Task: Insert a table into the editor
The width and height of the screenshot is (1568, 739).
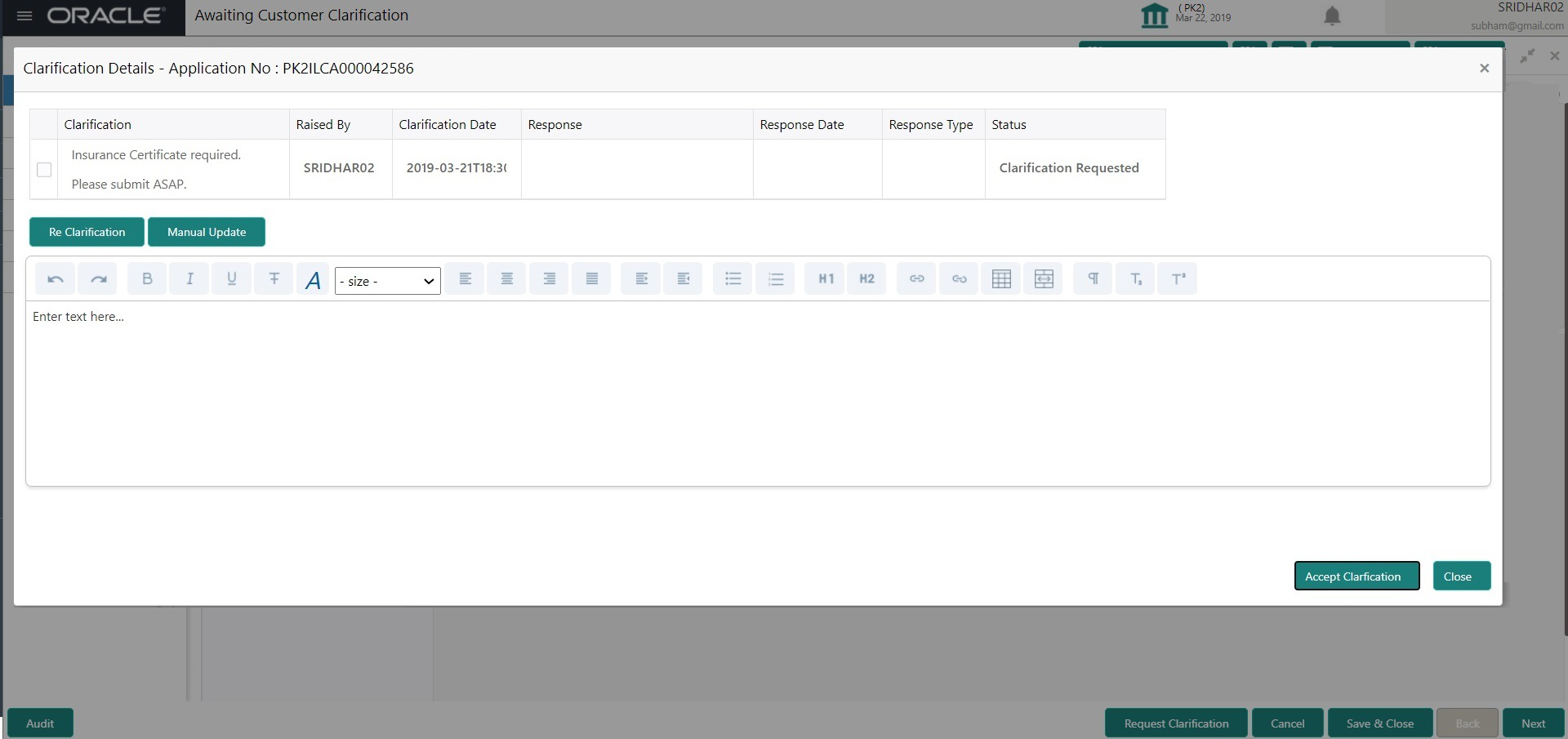Action: click(1001, 279)
